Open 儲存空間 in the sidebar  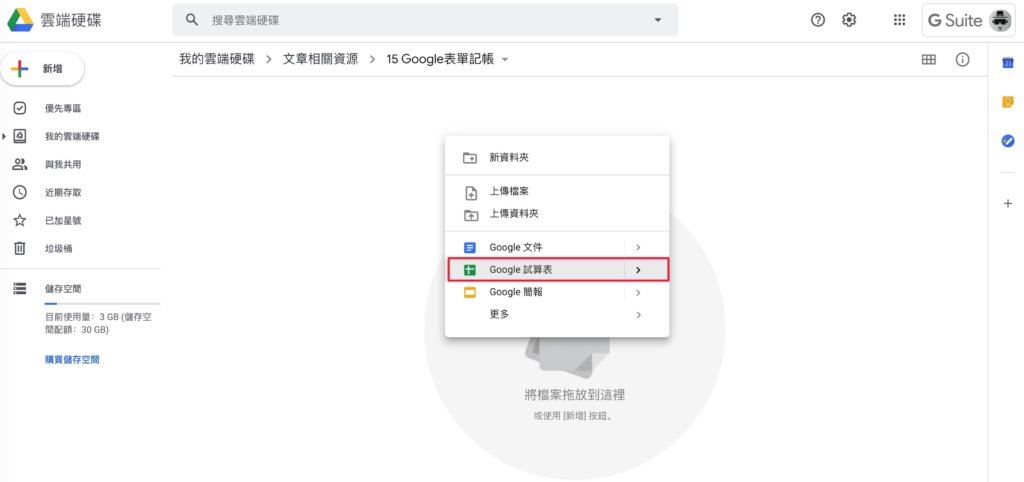coord(63,289)
